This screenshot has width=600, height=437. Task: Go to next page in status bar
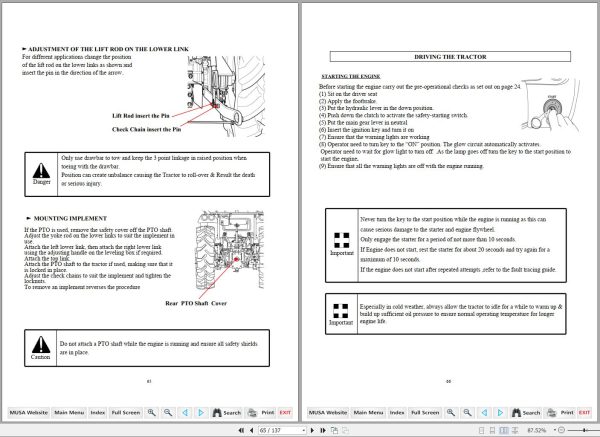coord(312,430)
